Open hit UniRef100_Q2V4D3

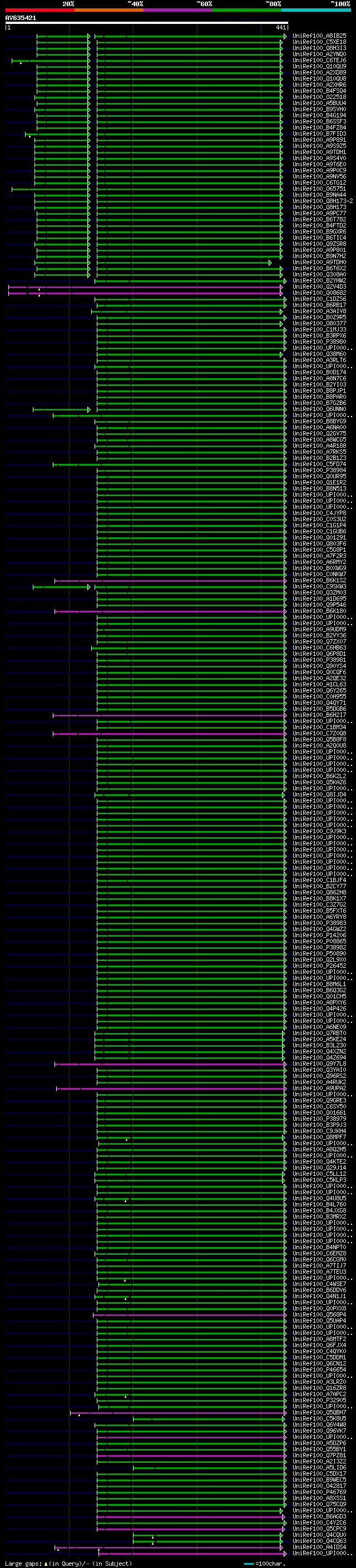[319, 286]
